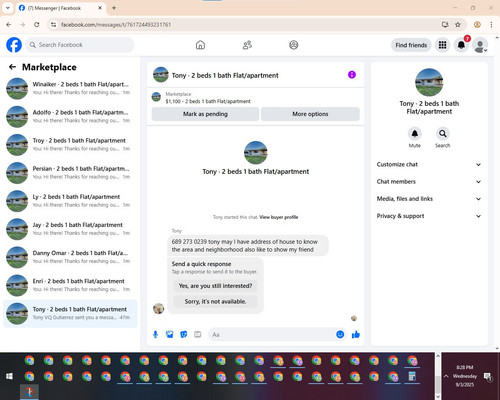Show hidden system tray icons
This screenshot has width=500, height=400.
(446, 376)
